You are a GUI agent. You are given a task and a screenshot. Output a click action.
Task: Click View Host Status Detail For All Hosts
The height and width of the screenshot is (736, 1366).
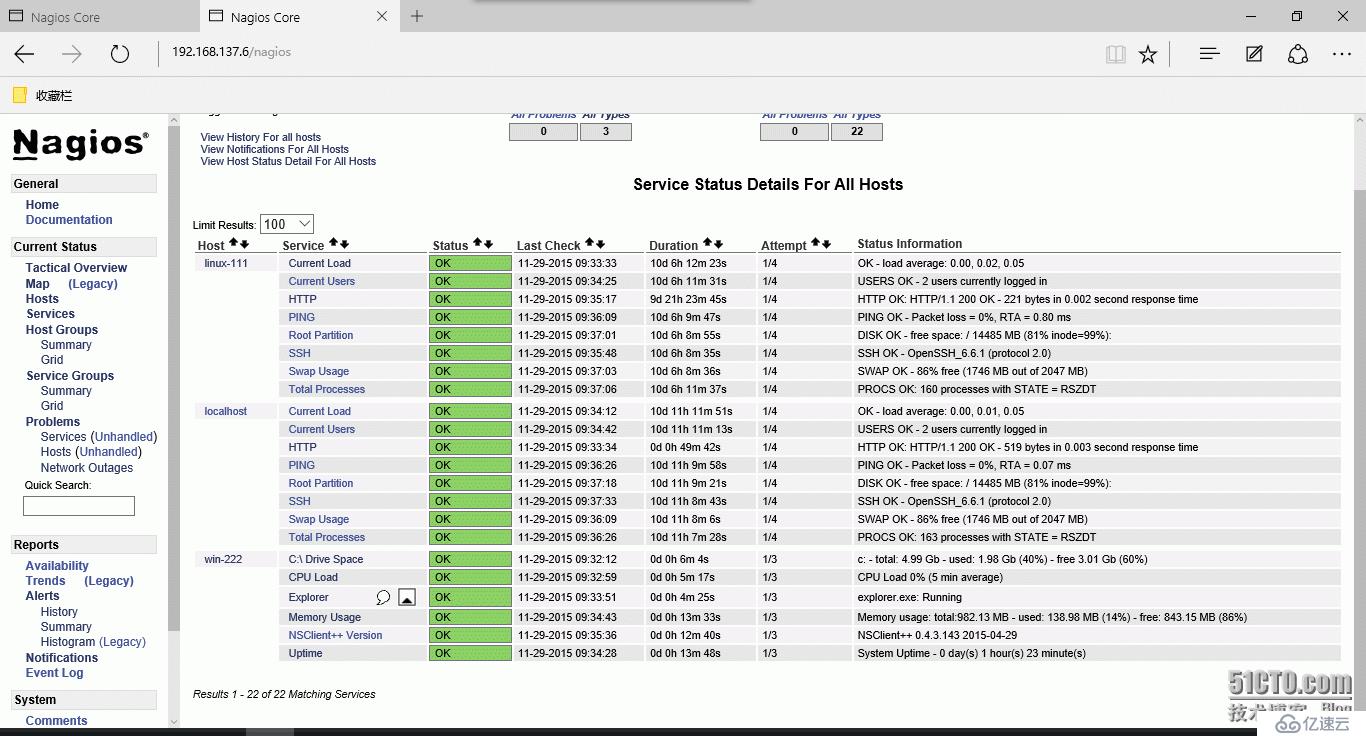(x=288, y=161)
